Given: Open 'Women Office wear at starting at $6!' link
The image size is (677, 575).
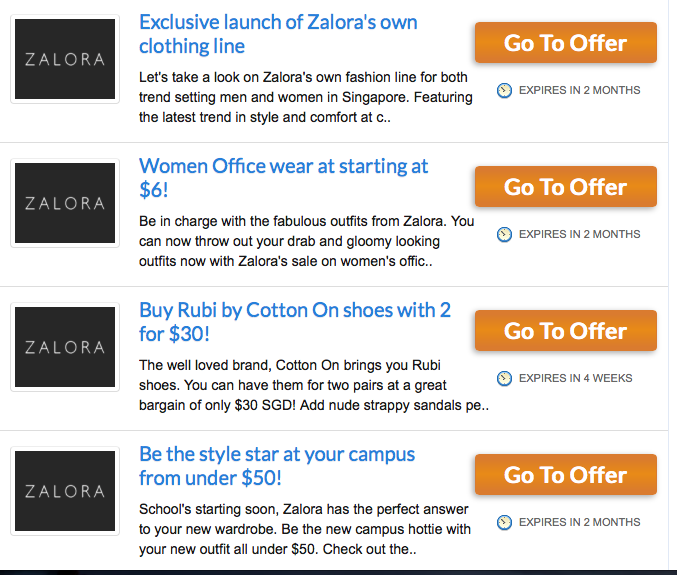Looking at the screenshot, I should [x=283, y=178].
